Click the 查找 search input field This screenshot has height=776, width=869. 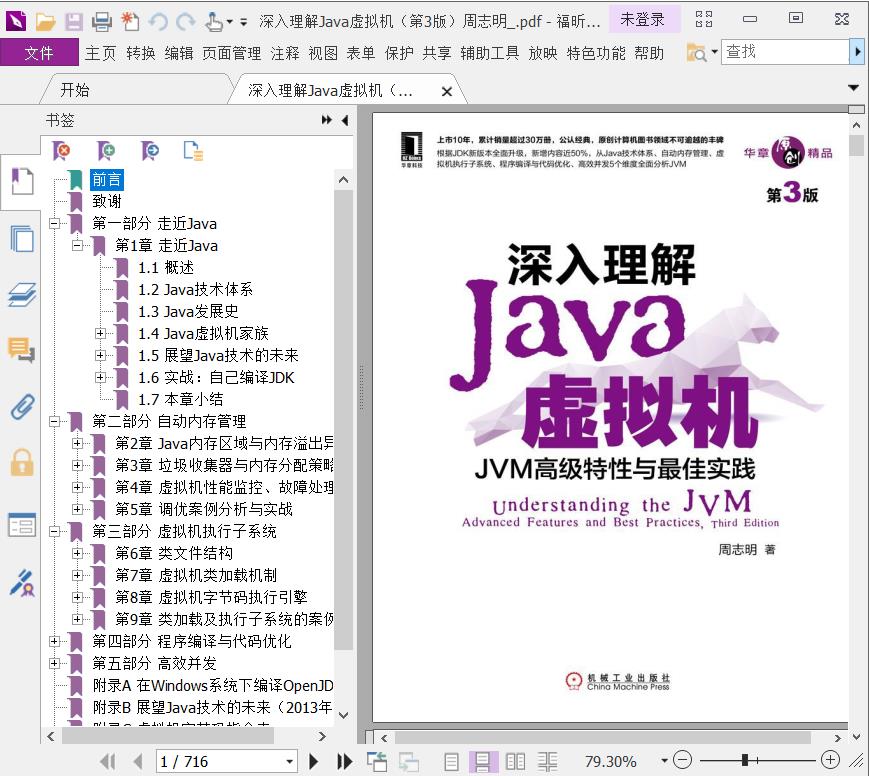[x=785, y=52]
